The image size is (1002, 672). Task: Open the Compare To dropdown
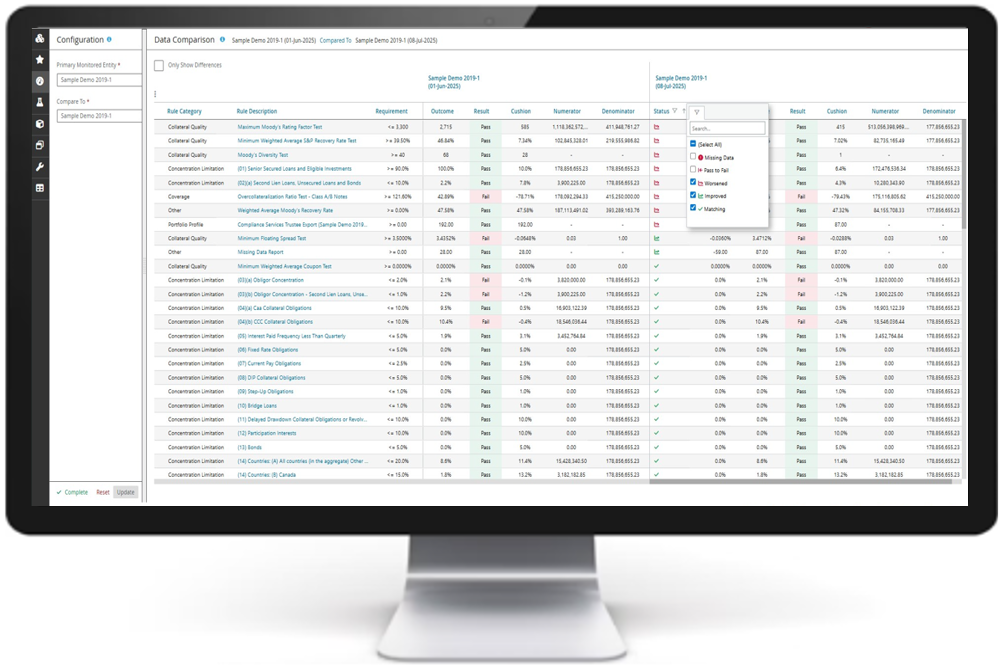(98, 116)
